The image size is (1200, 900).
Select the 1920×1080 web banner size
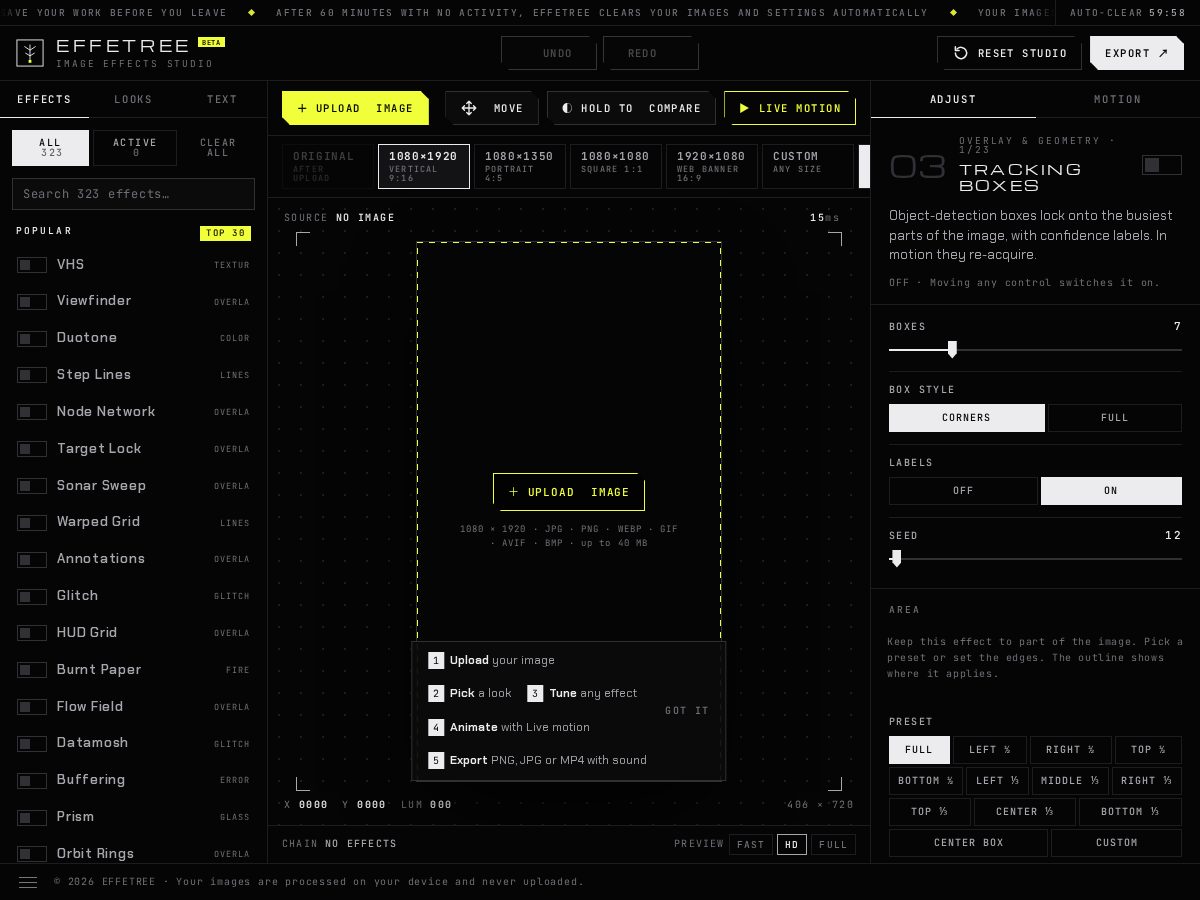pos(712,166)
